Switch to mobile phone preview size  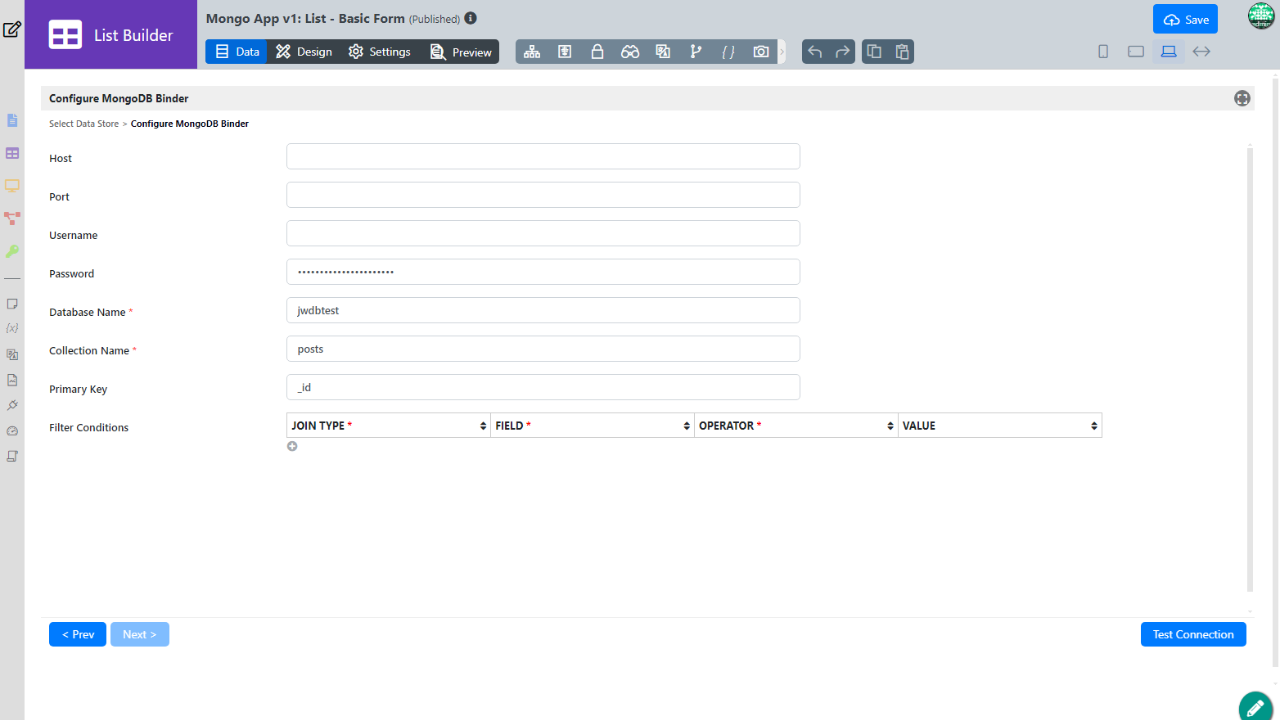(1103, 52)
